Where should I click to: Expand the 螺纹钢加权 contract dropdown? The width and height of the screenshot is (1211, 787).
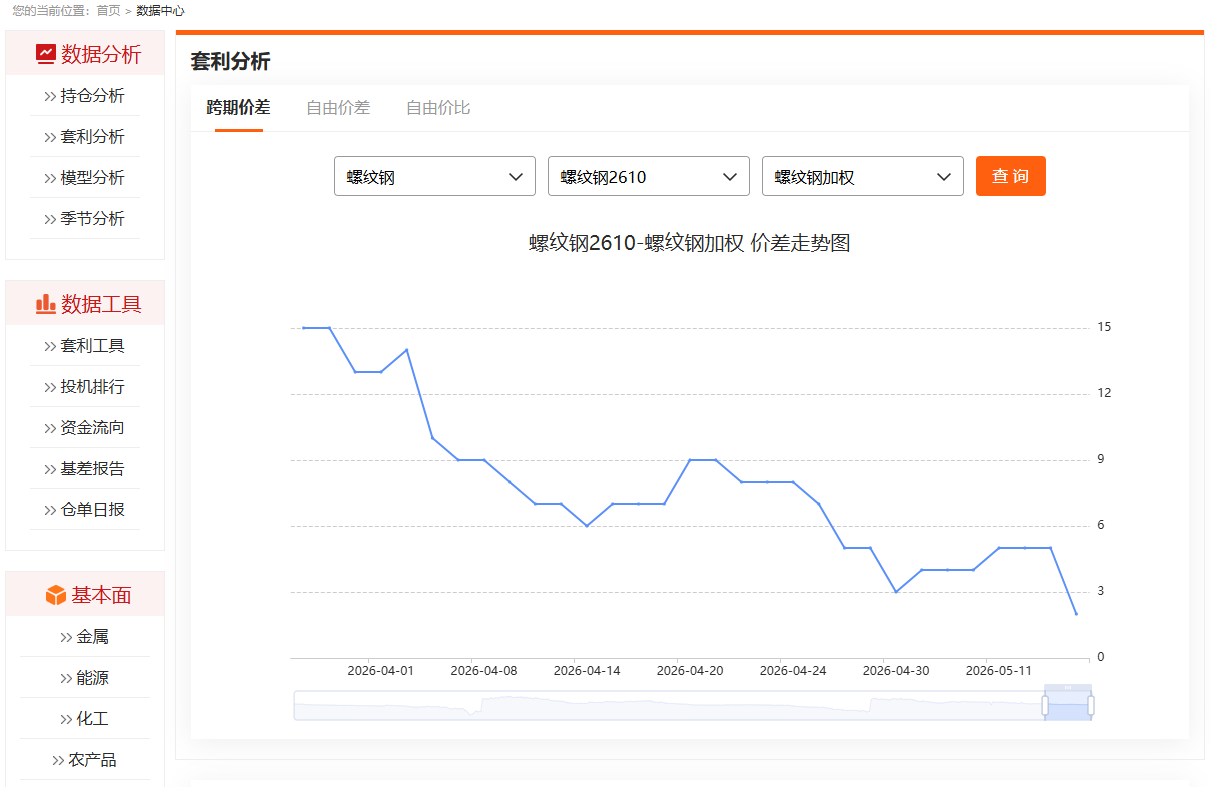(863, 177)
